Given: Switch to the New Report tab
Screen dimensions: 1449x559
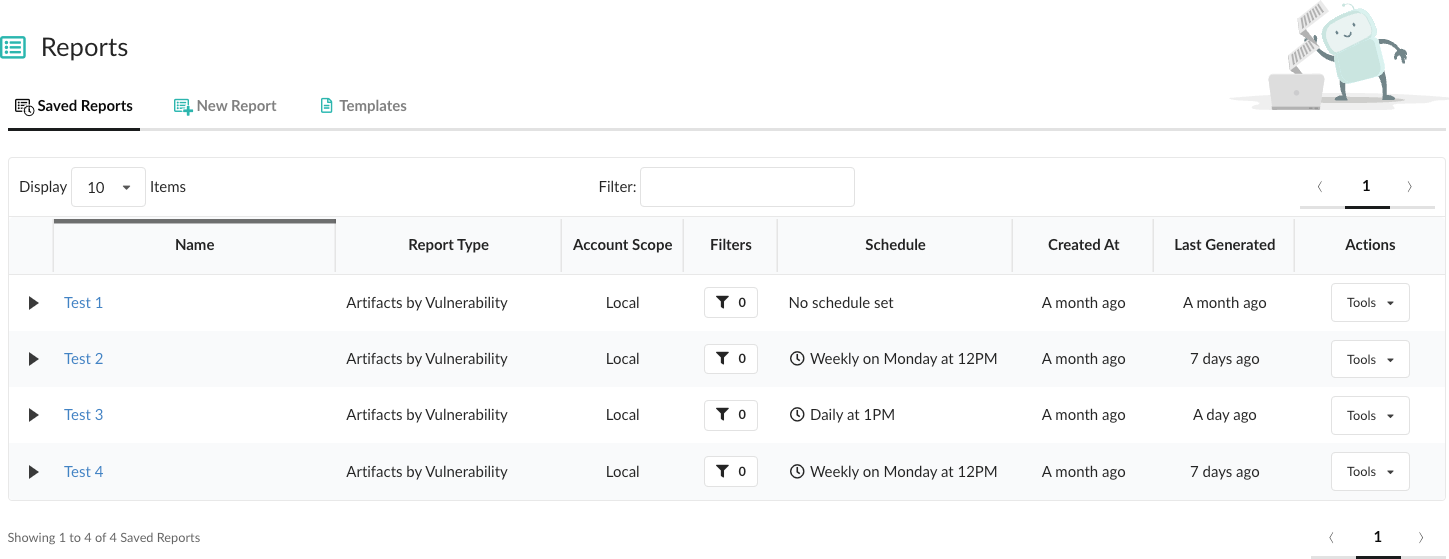Looking at the screenshot, I should pos(225,106).
